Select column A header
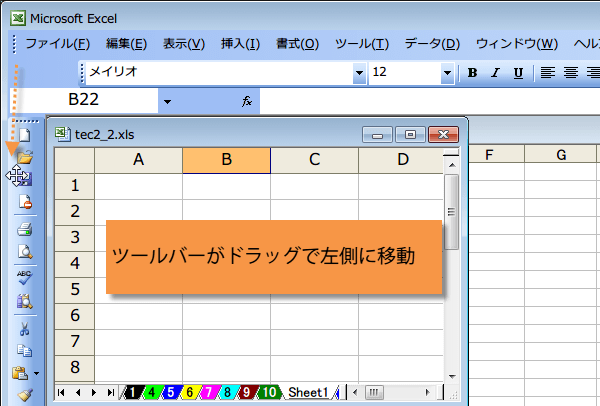 [139, 160]
